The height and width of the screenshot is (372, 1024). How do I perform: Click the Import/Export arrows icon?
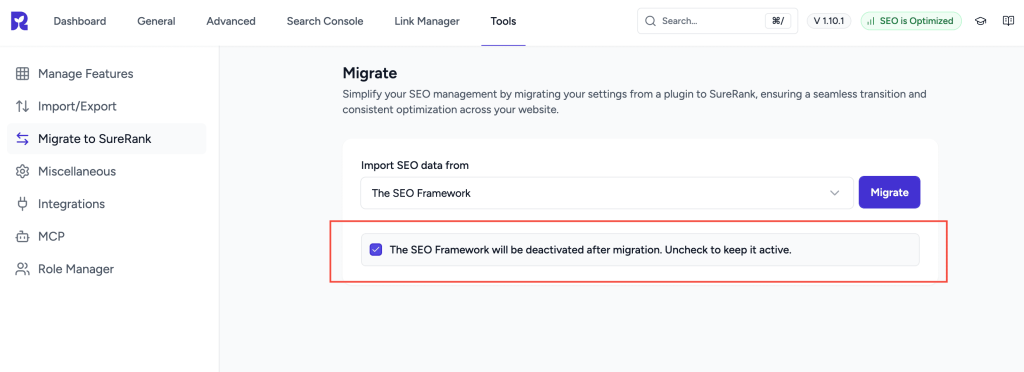(22, 106)
